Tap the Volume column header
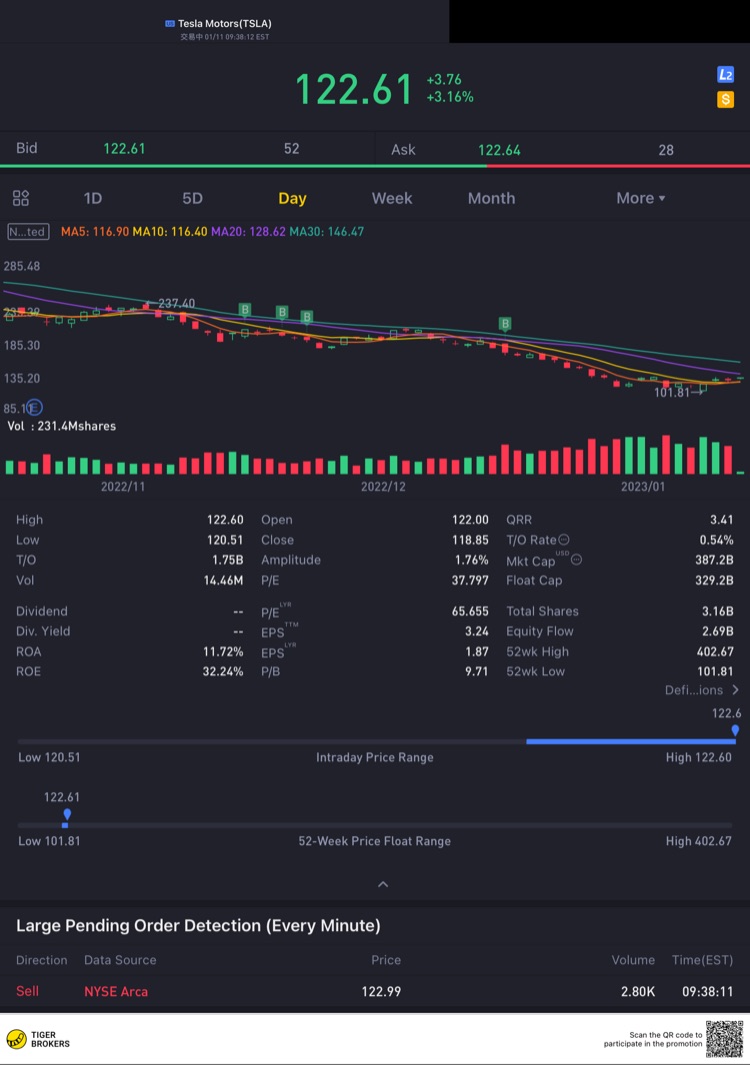Image resolution: width=750 pixels, height=1065 pixels. [x=633, y=960]
